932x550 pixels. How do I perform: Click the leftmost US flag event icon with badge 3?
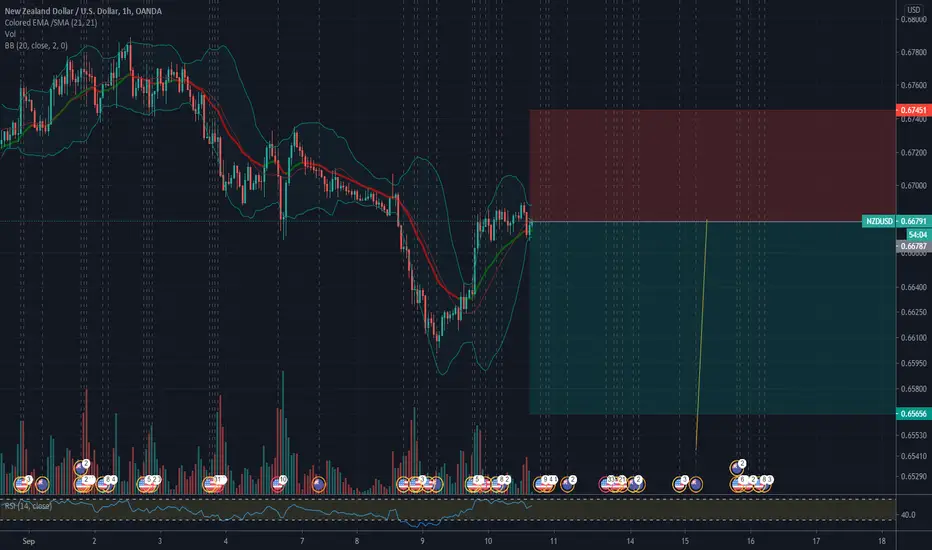[22, 485]
